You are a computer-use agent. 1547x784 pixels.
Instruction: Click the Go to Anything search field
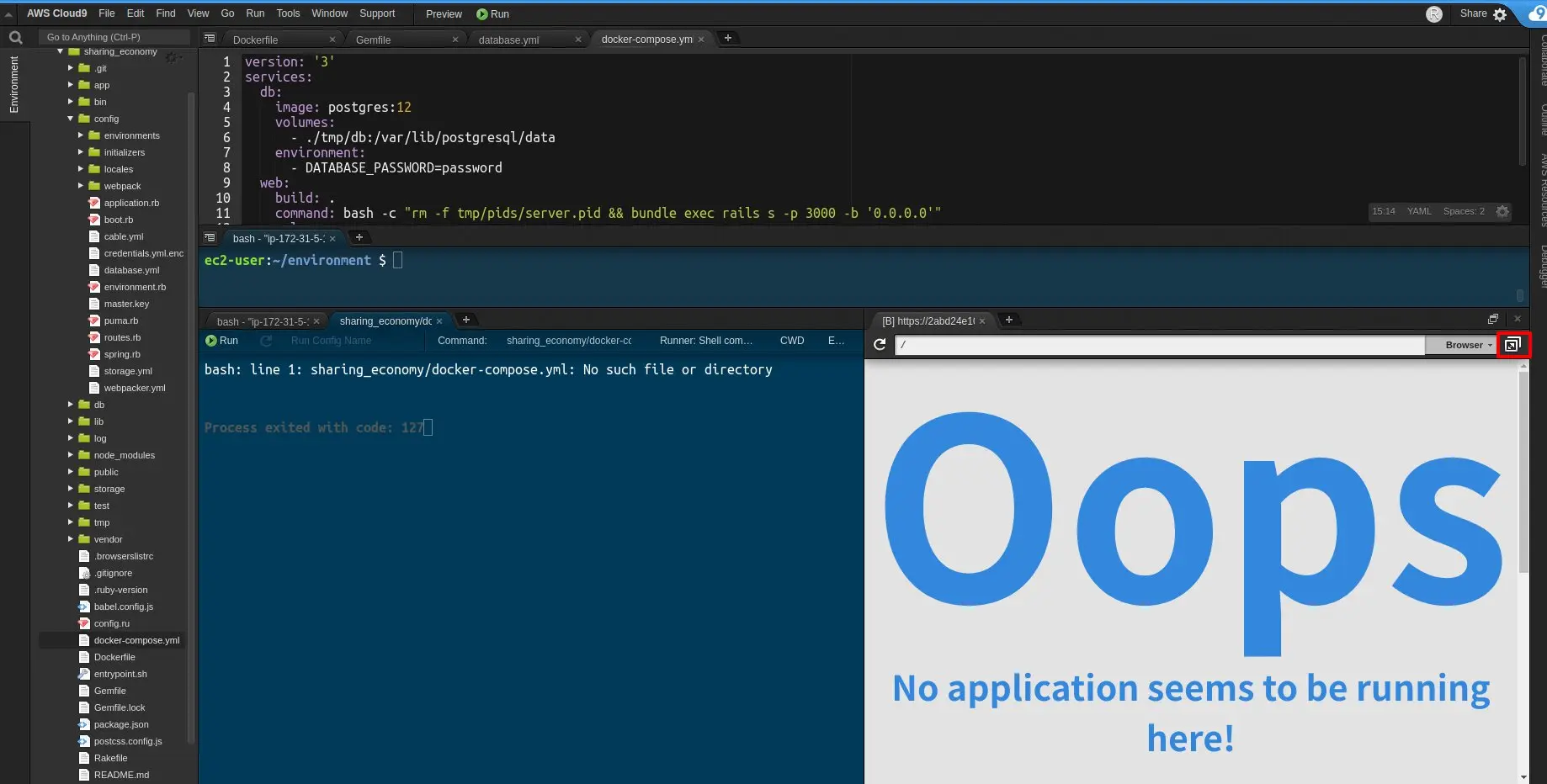tap(114, 37)
